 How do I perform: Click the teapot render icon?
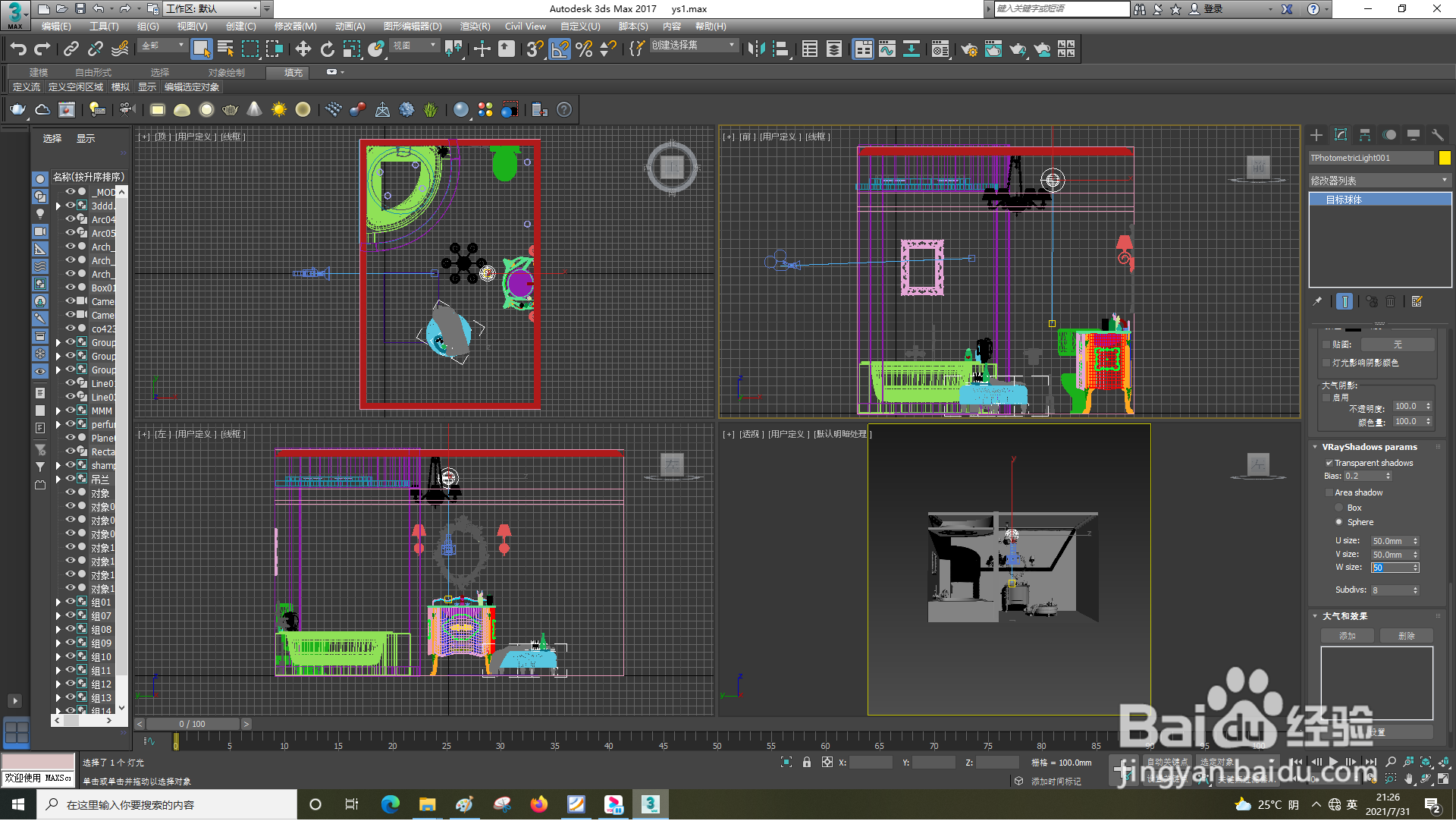(x=17, y=110)
